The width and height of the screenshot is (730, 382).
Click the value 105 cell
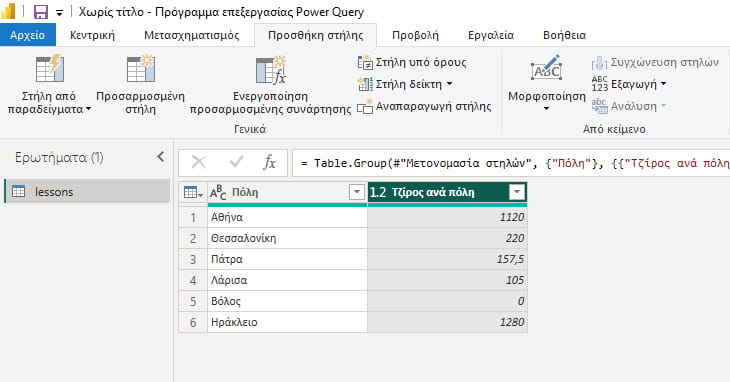447,280
